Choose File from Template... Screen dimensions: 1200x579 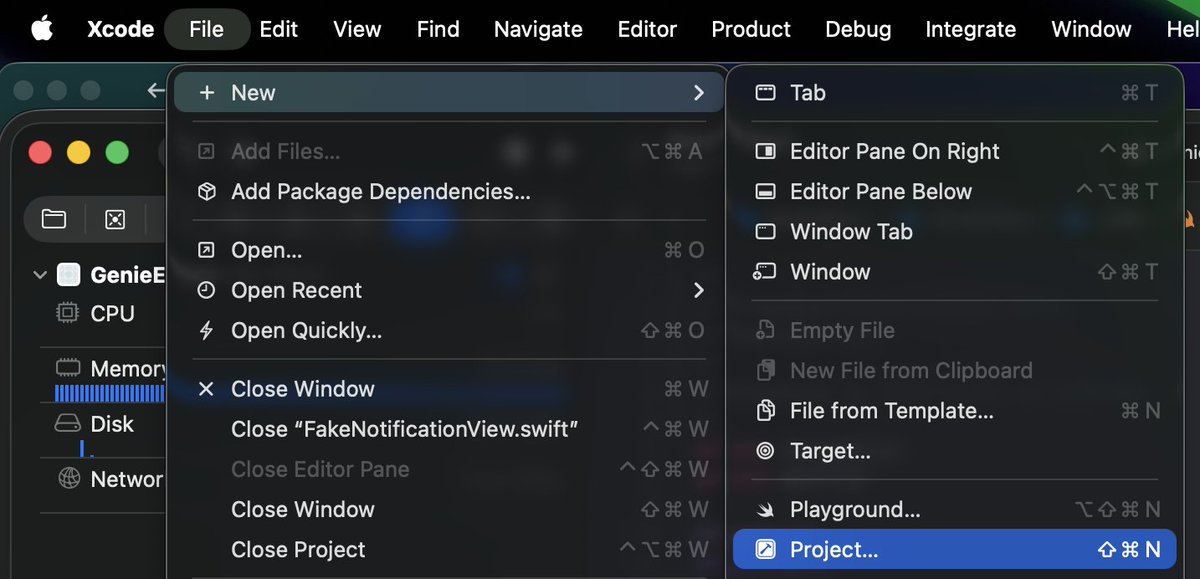coord(955,410)
